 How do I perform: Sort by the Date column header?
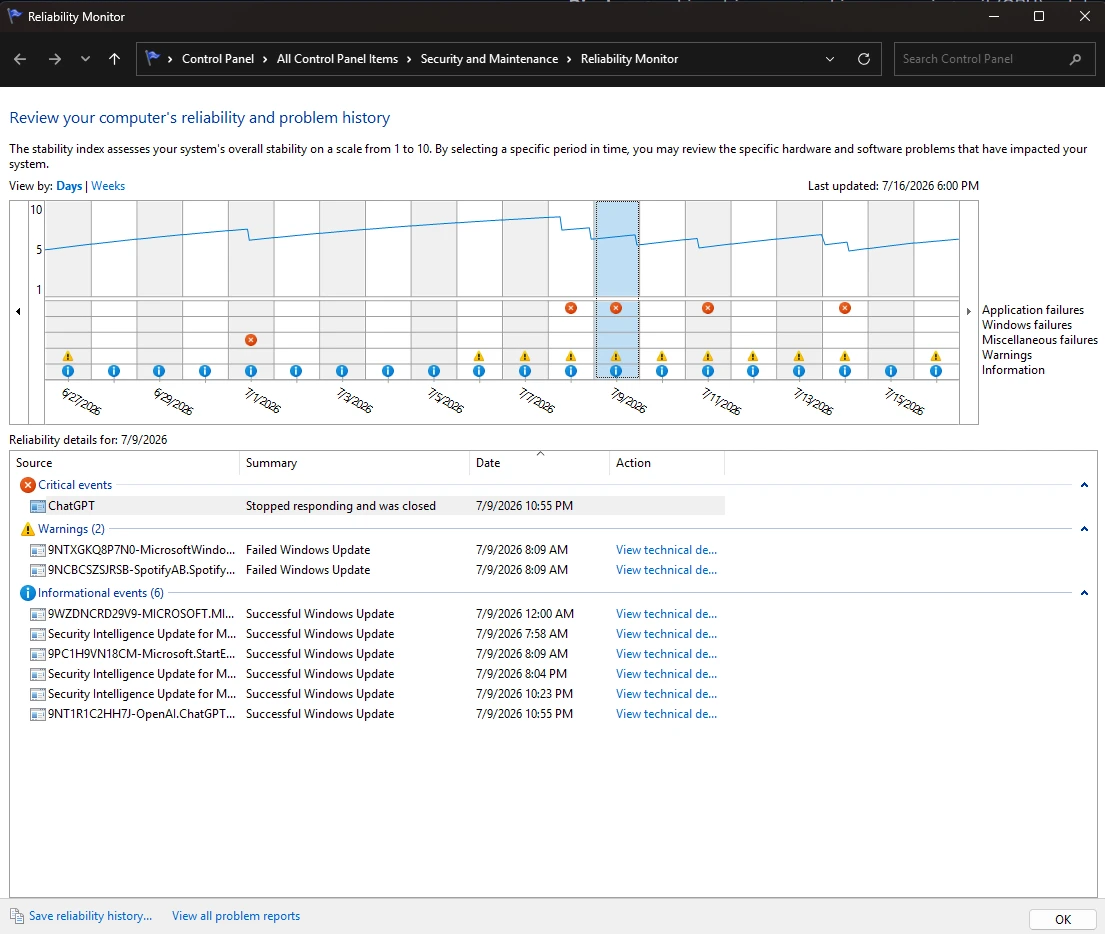tap(539, 463)
